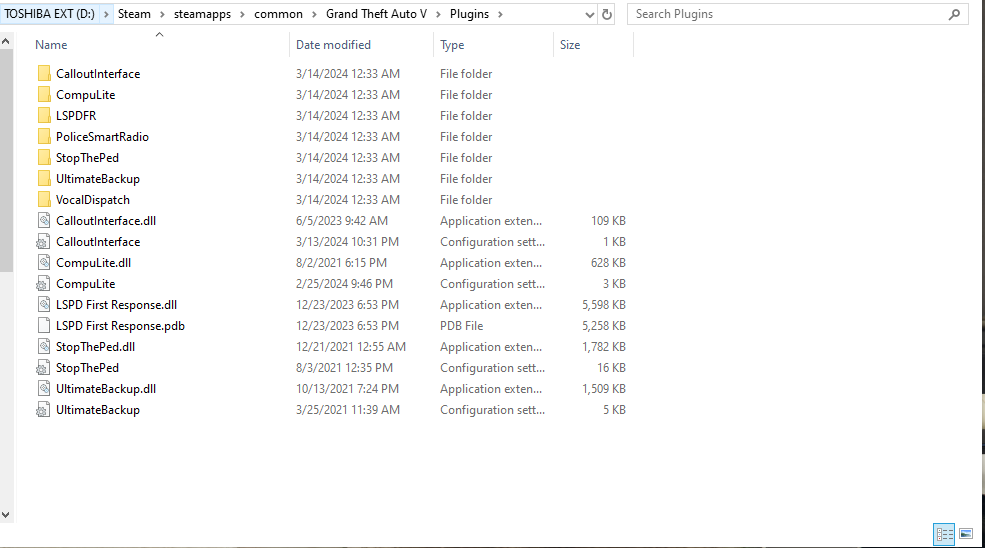Screen dimensions: 985x548
Task: Click the left pane scrollbar thumb
Action: (6, 160)
